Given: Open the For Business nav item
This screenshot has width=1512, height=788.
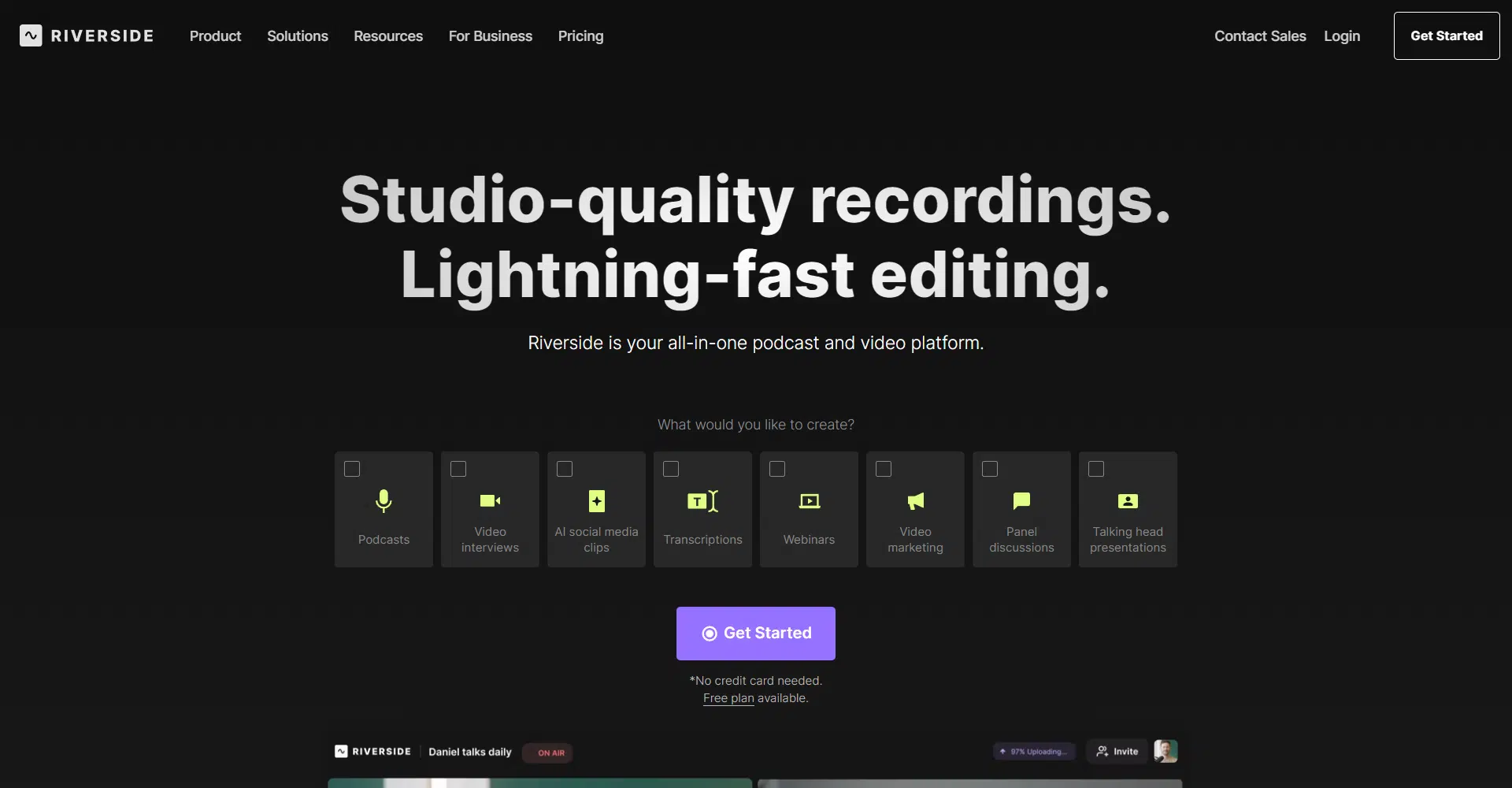Looking at the screenshot, I should point(490,36).
